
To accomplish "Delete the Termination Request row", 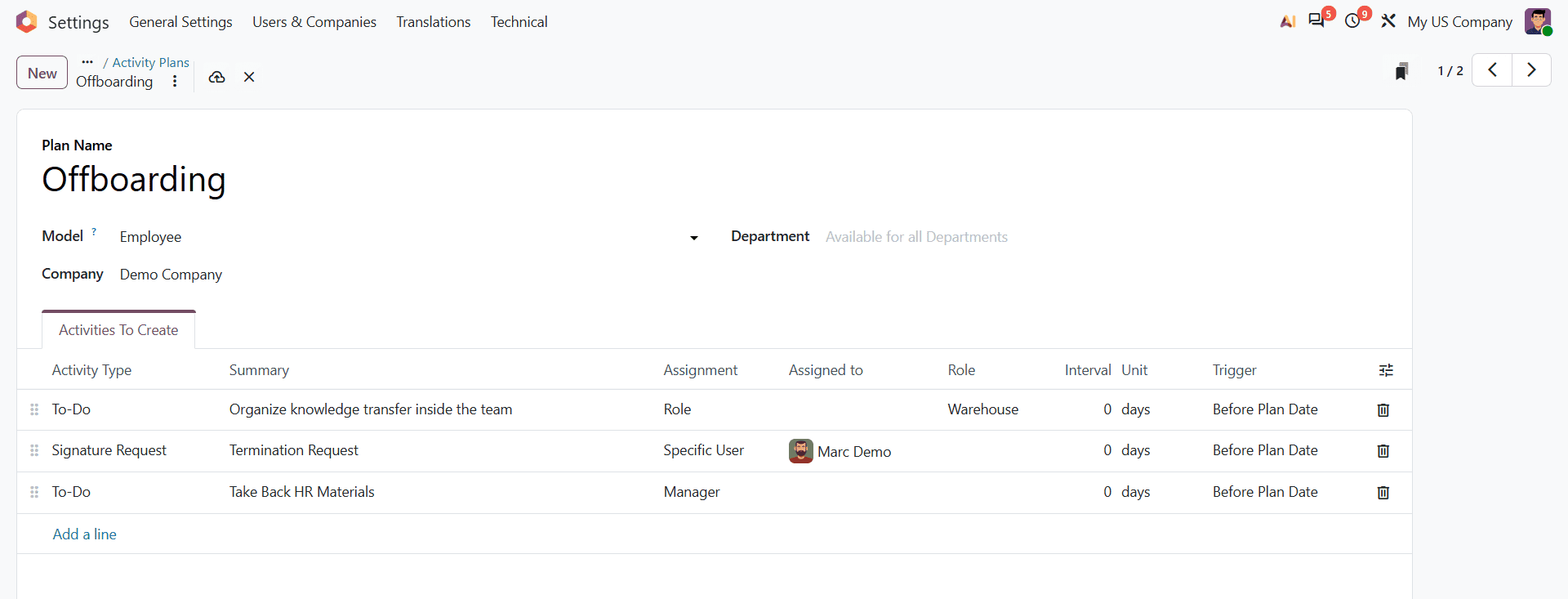I will coord(1383,451).
